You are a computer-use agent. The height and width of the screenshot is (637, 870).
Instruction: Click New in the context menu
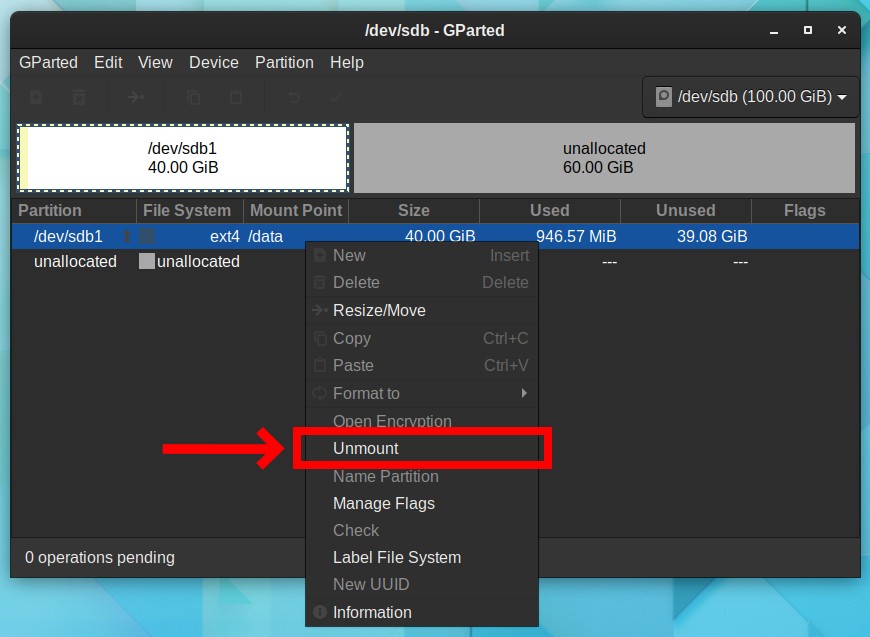click(x=422, y=255)
